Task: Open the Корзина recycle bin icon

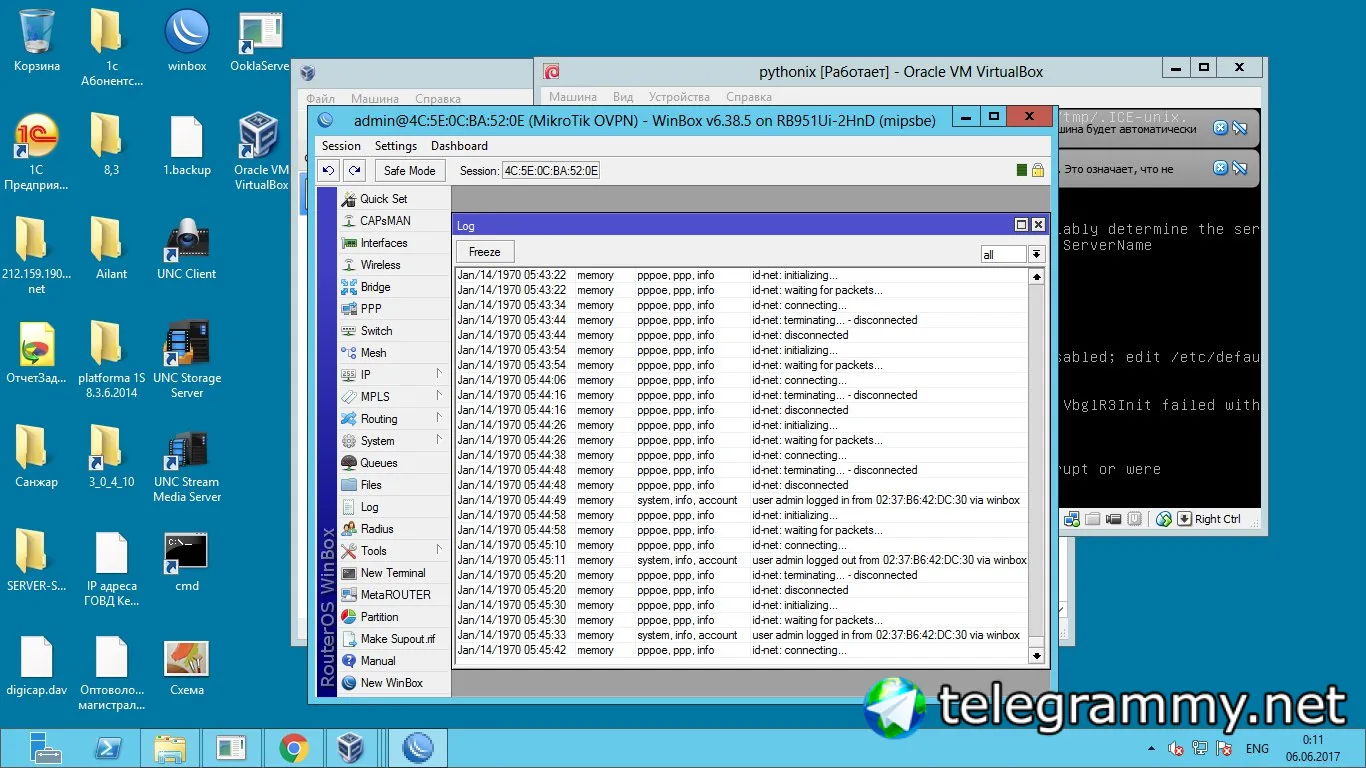Action: tap(37, 41)
